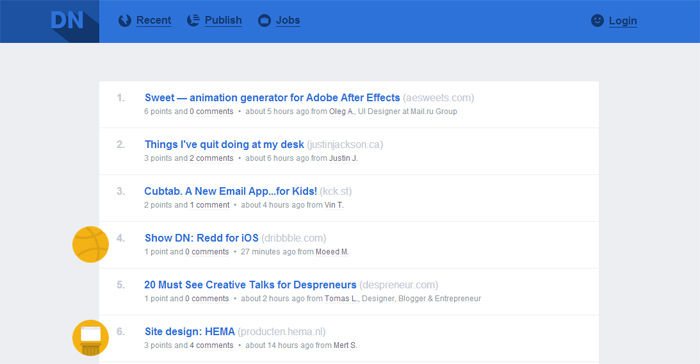Viewport: 700px width, 364px height.
Task: Click 'about 6 hours ago' timestamp
Action: click(277, 158)
